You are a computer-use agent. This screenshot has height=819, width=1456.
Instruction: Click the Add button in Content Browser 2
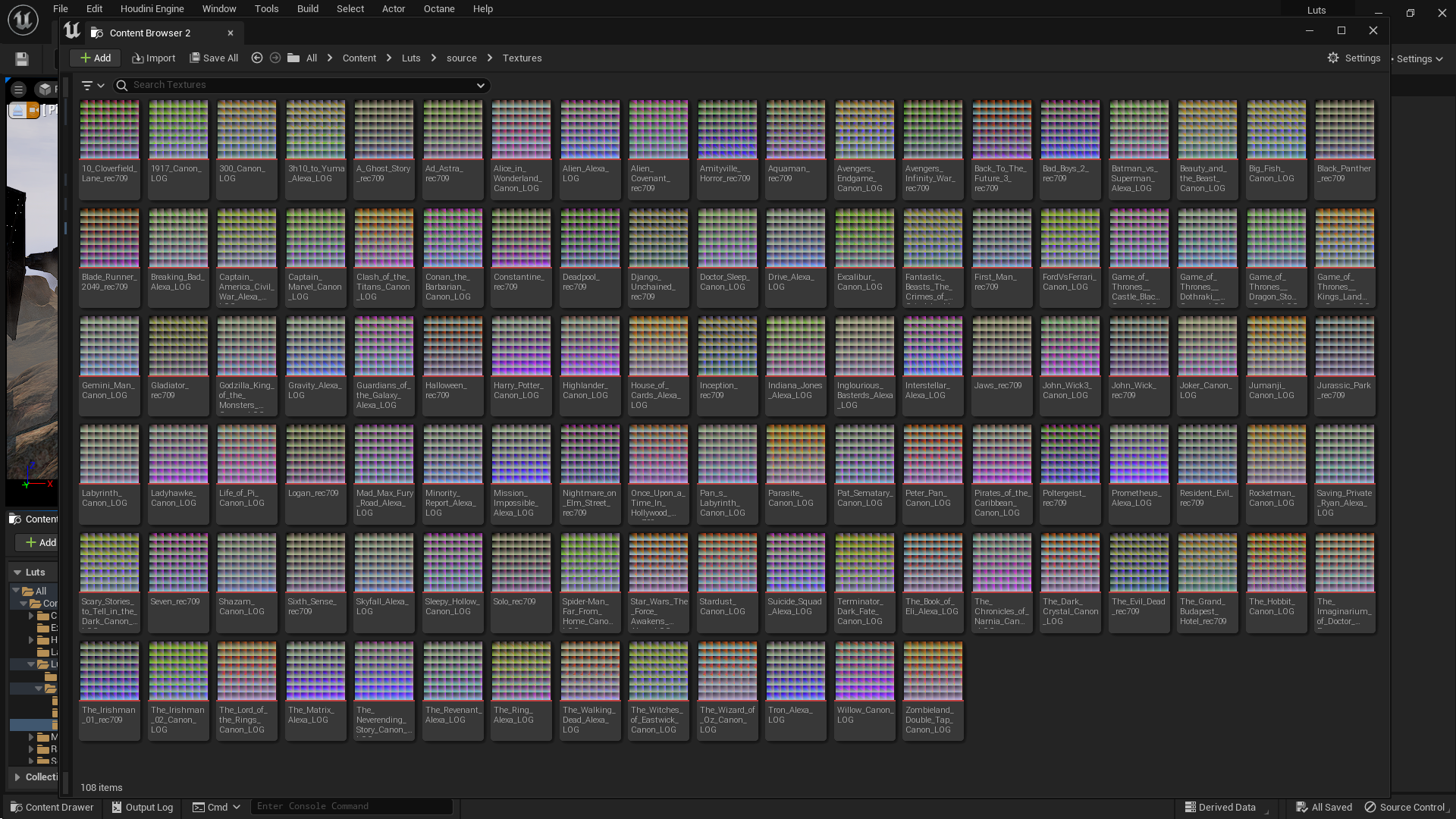[x=96, y=58]
